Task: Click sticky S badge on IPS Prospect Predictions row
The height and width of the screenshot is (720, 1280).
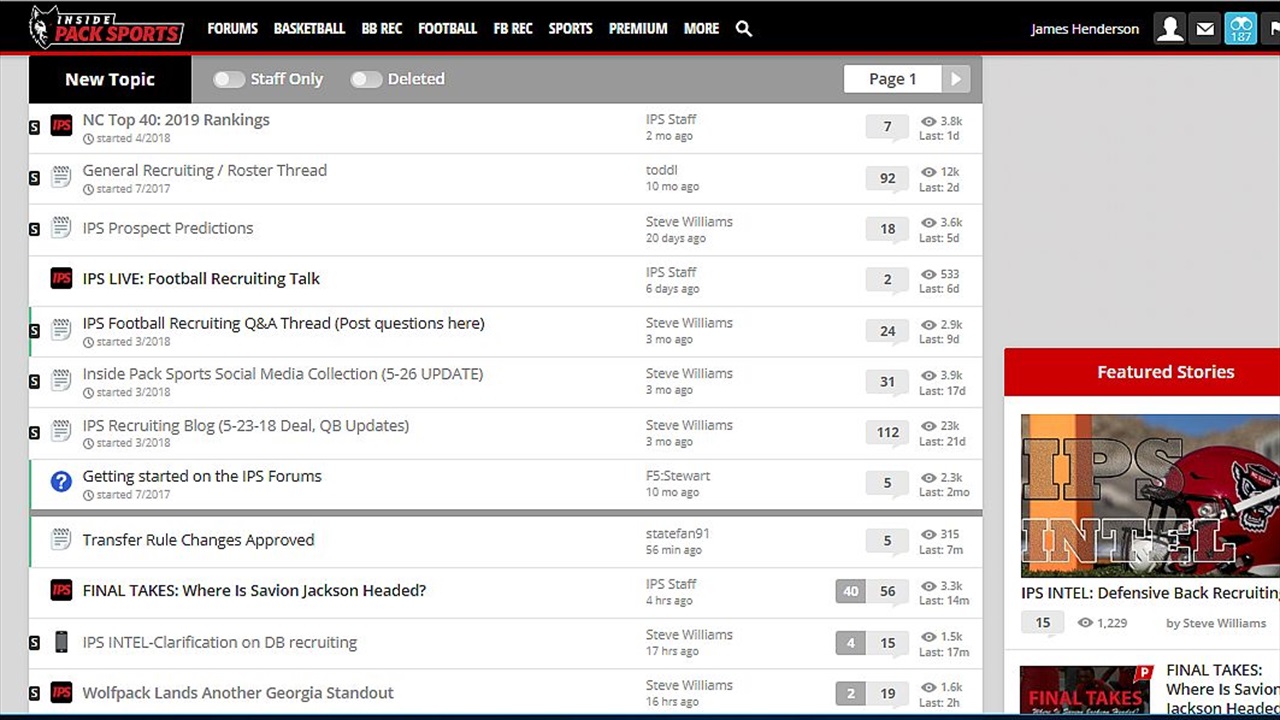Action: click(x=34, y=229)
